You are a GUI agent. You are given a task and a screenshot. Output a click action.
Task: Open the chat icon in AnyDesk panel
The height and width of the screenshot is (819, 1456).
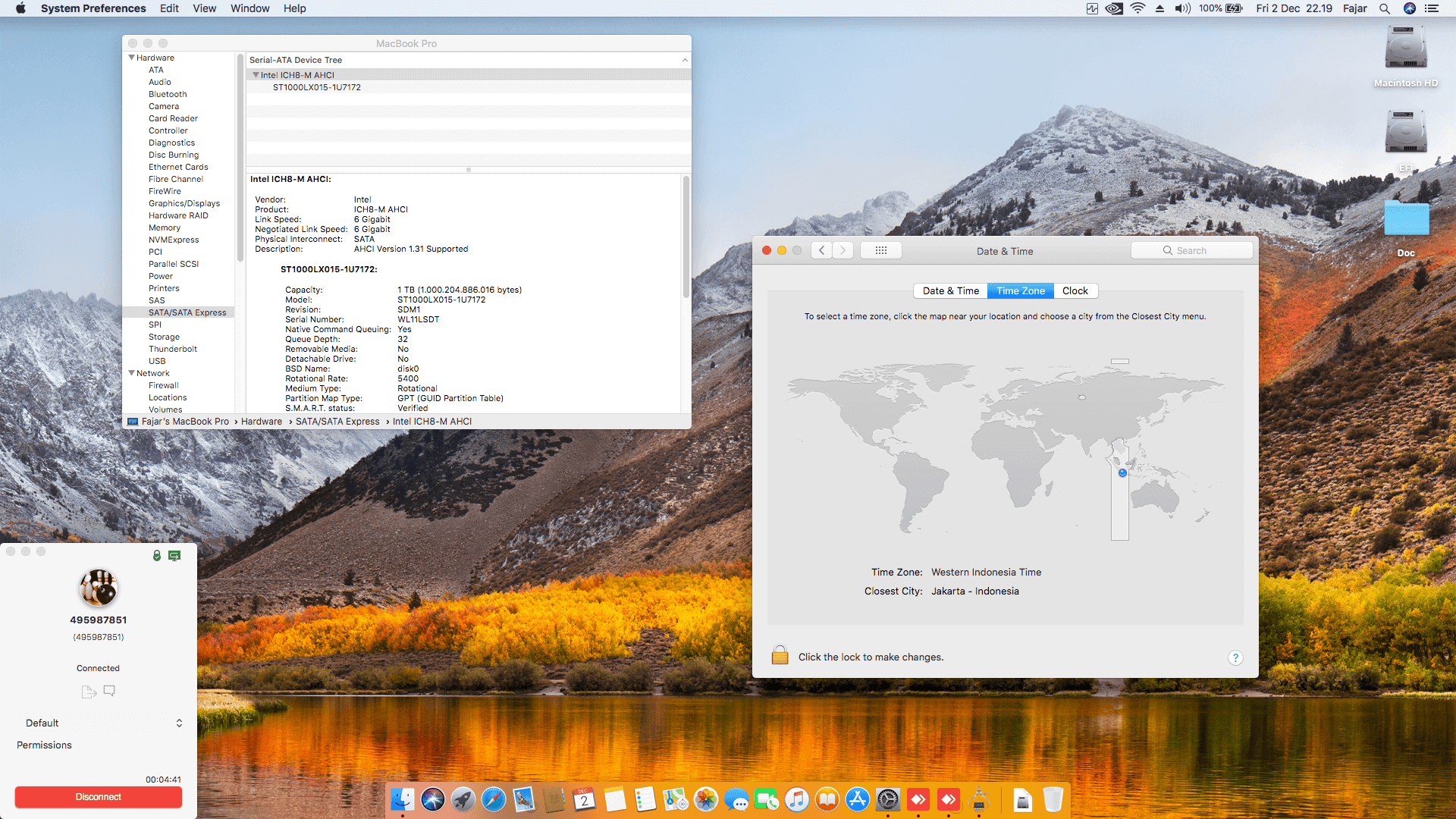[x=109, y=691]
